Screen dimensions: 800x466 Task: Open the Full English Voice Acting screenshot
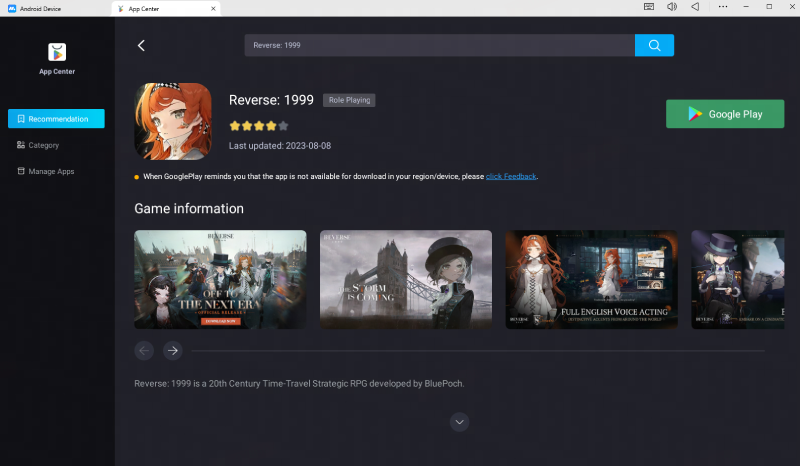point(592,279)
